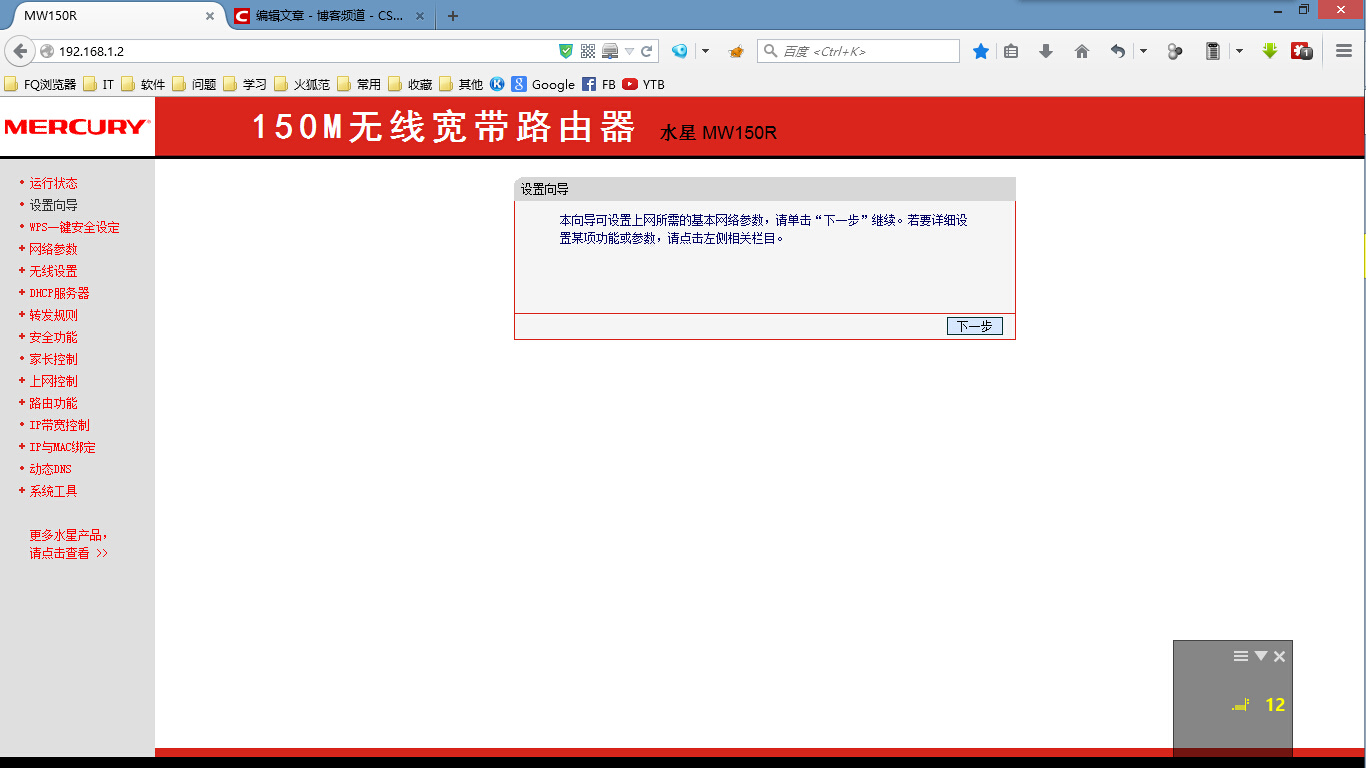Viewport: 1366px width, 768px height.
Task: Bookmark this page with the blue star
Action: click(981, 51)
